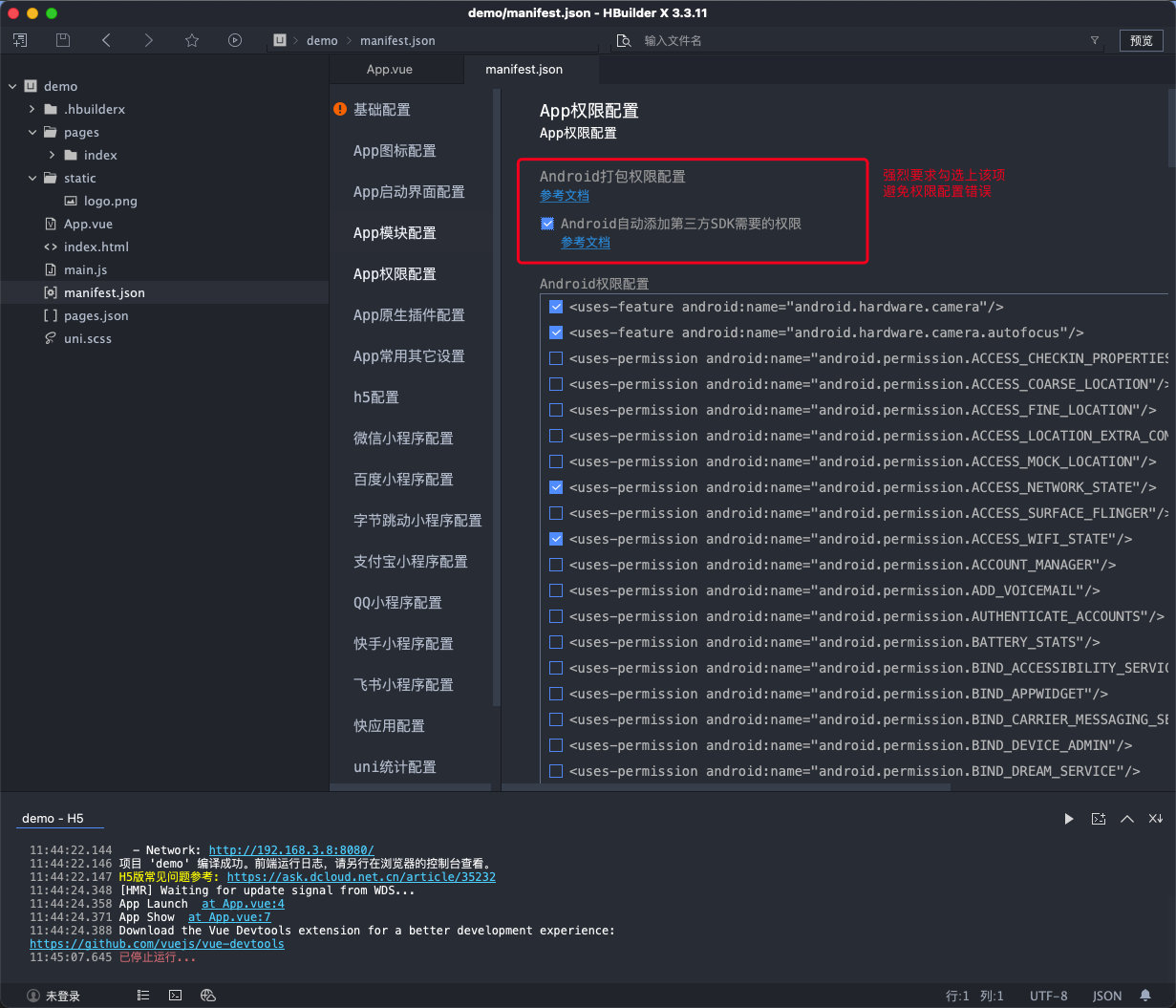Open App图标配置 section

click(x=395, y=151)
